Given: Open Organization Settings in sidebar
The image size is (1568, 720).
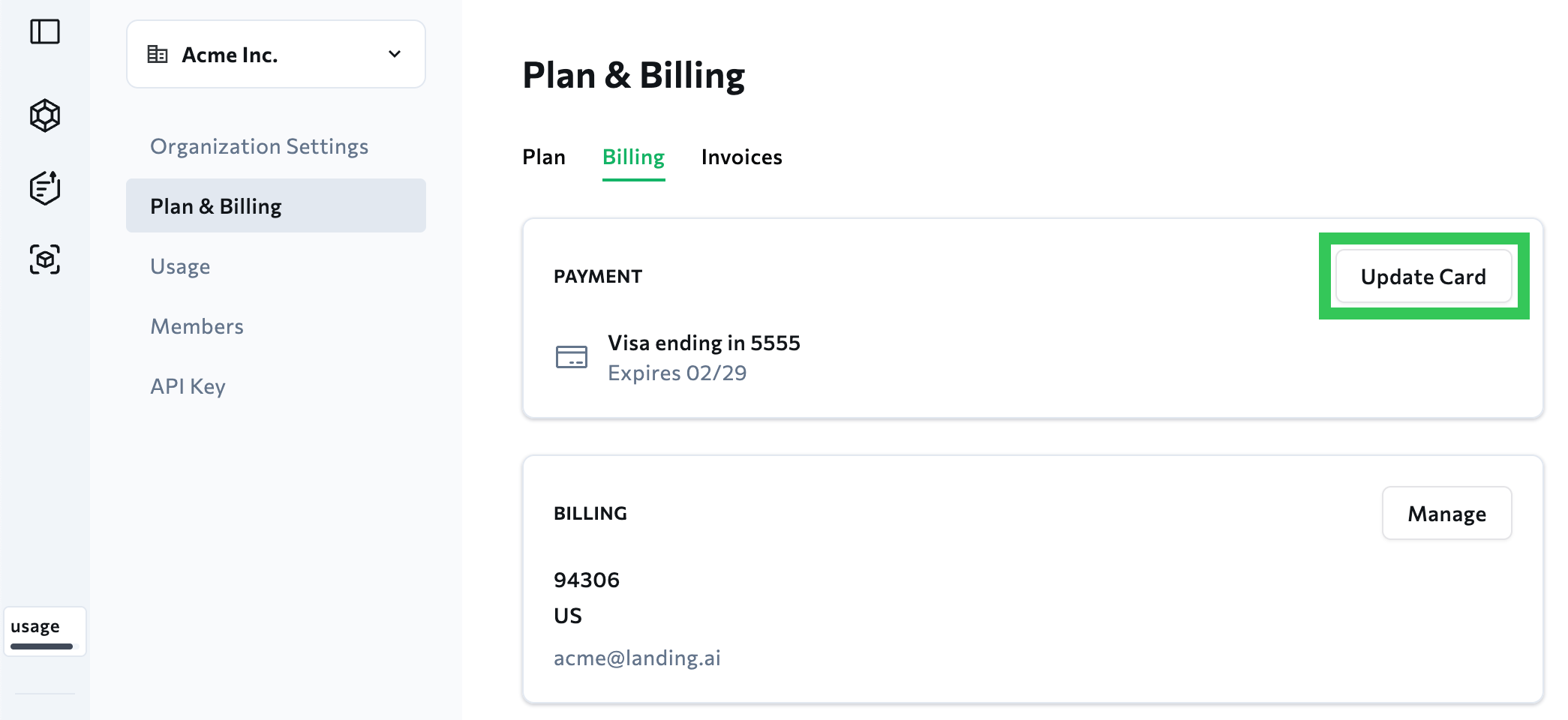Looking at the screenshot, I should pyautogui.click(x=259, y=146).
